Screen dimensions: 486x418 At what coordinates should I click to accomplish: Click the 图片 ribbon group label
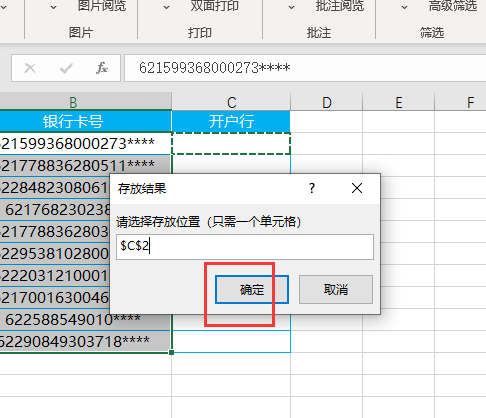(x=81, y=33)
